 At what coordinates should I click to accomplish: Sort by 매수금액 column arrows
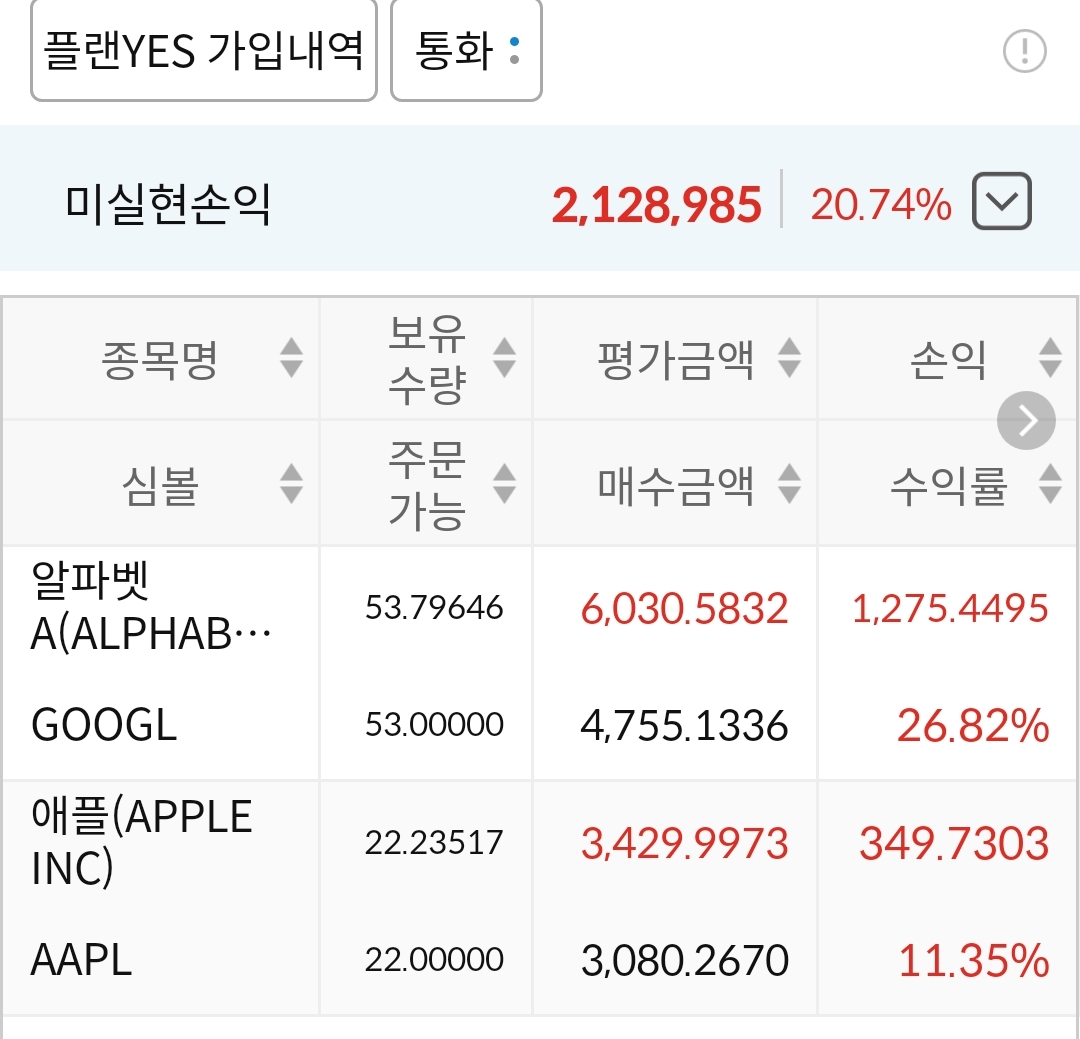tap(789, 484)
